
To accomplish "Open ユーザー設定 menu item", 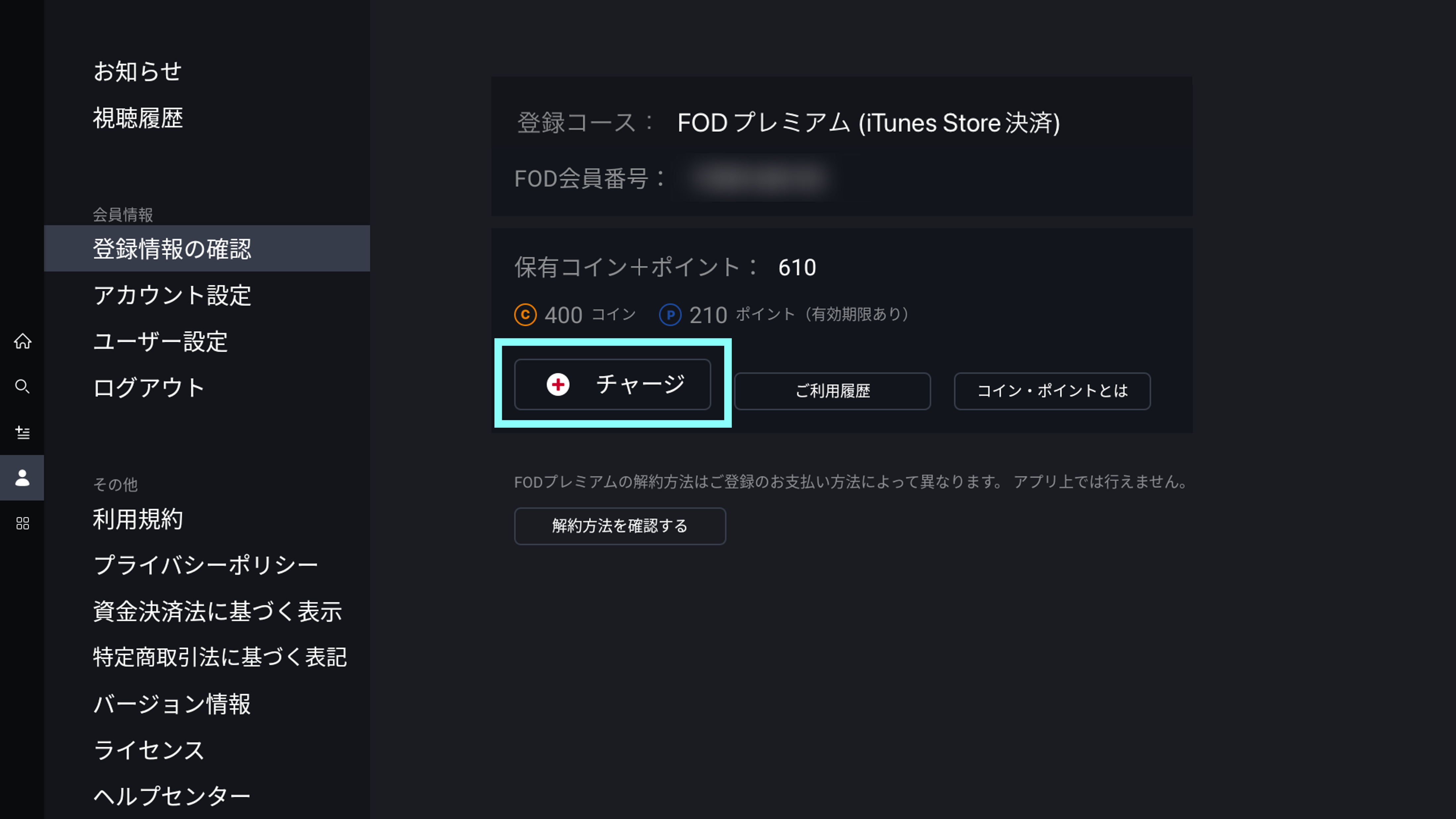I will (160, 341).
